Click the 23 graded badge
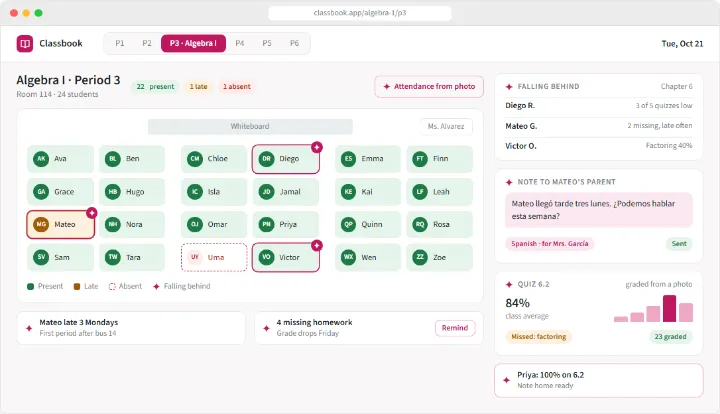This screenshot has height=414, width=720. 670,336
